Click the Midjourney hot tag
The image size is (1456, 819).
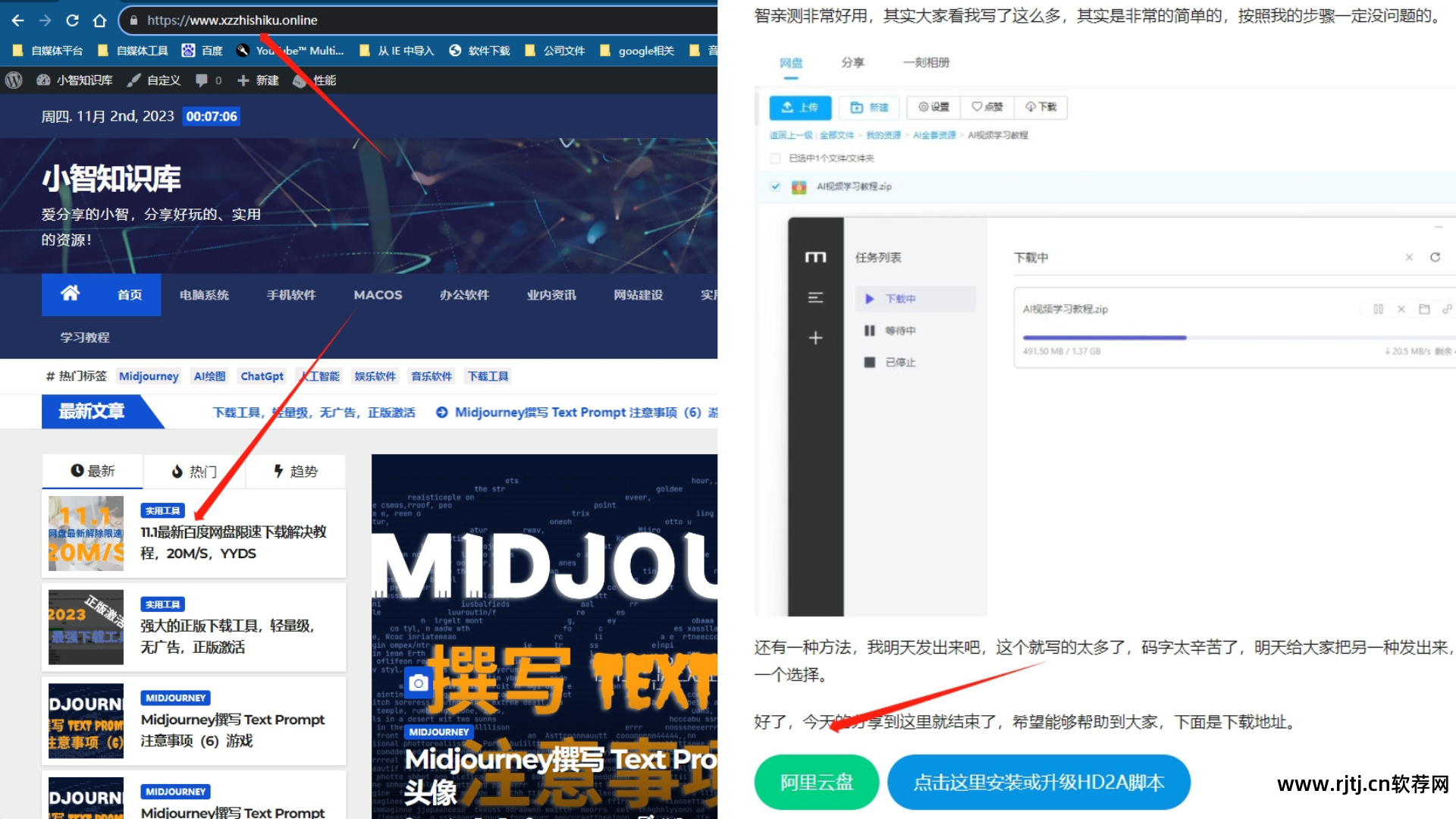pyautogui.click(x=149, y=376)
